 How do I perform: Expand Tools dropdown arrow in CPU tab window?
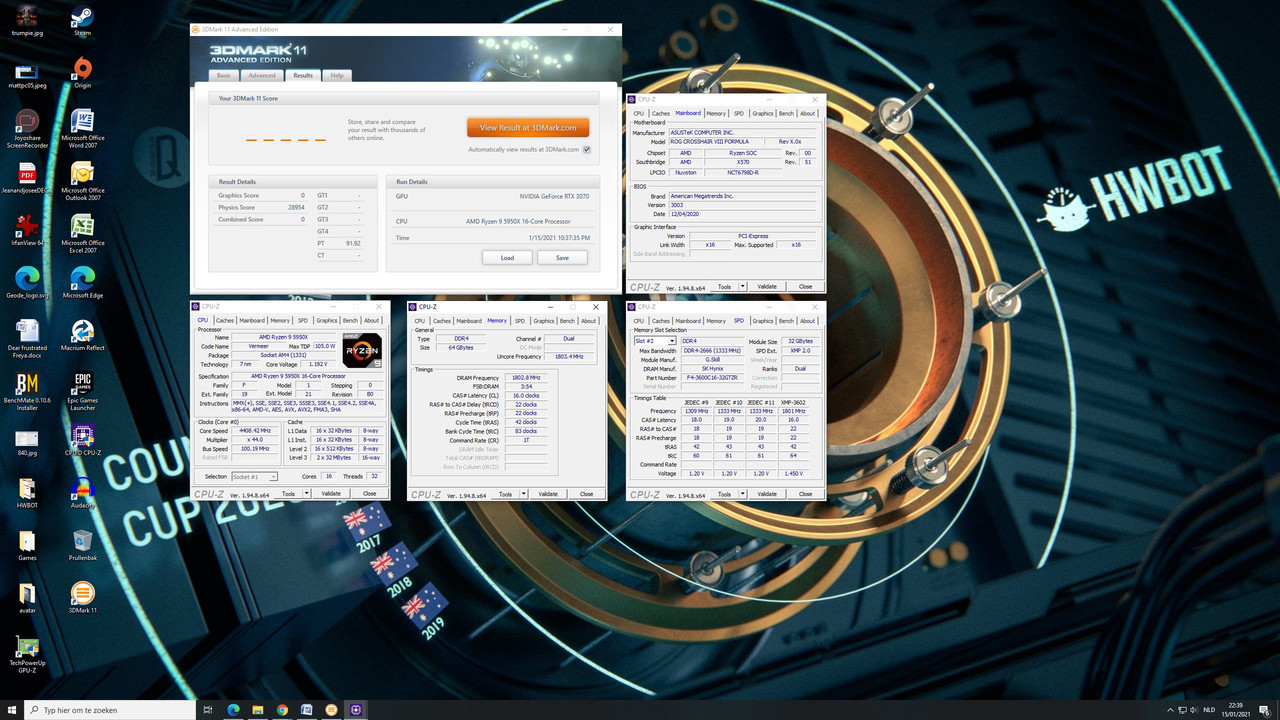click(305, 494)
